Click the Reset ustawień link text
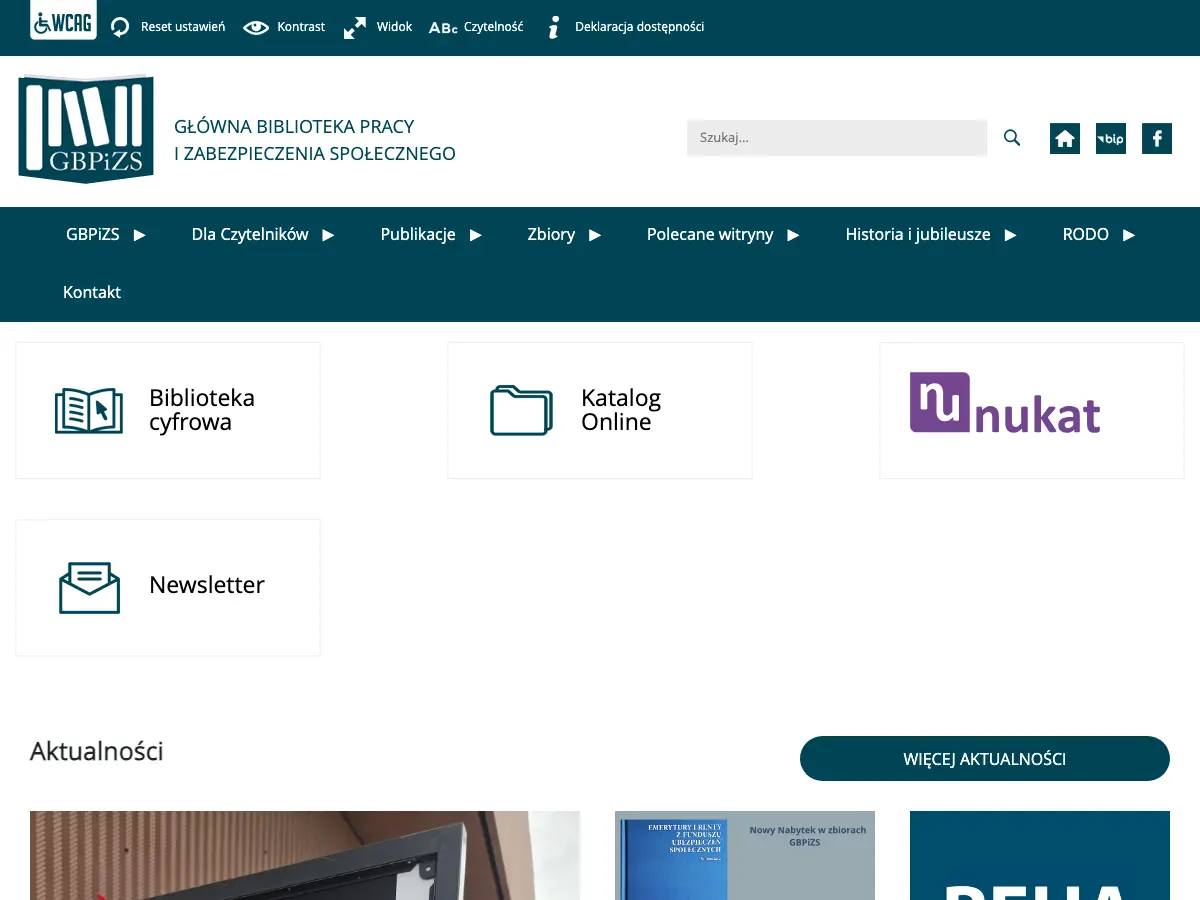Image resolution: width=1200 pixels, height=900 pixels. click(183, 27)
